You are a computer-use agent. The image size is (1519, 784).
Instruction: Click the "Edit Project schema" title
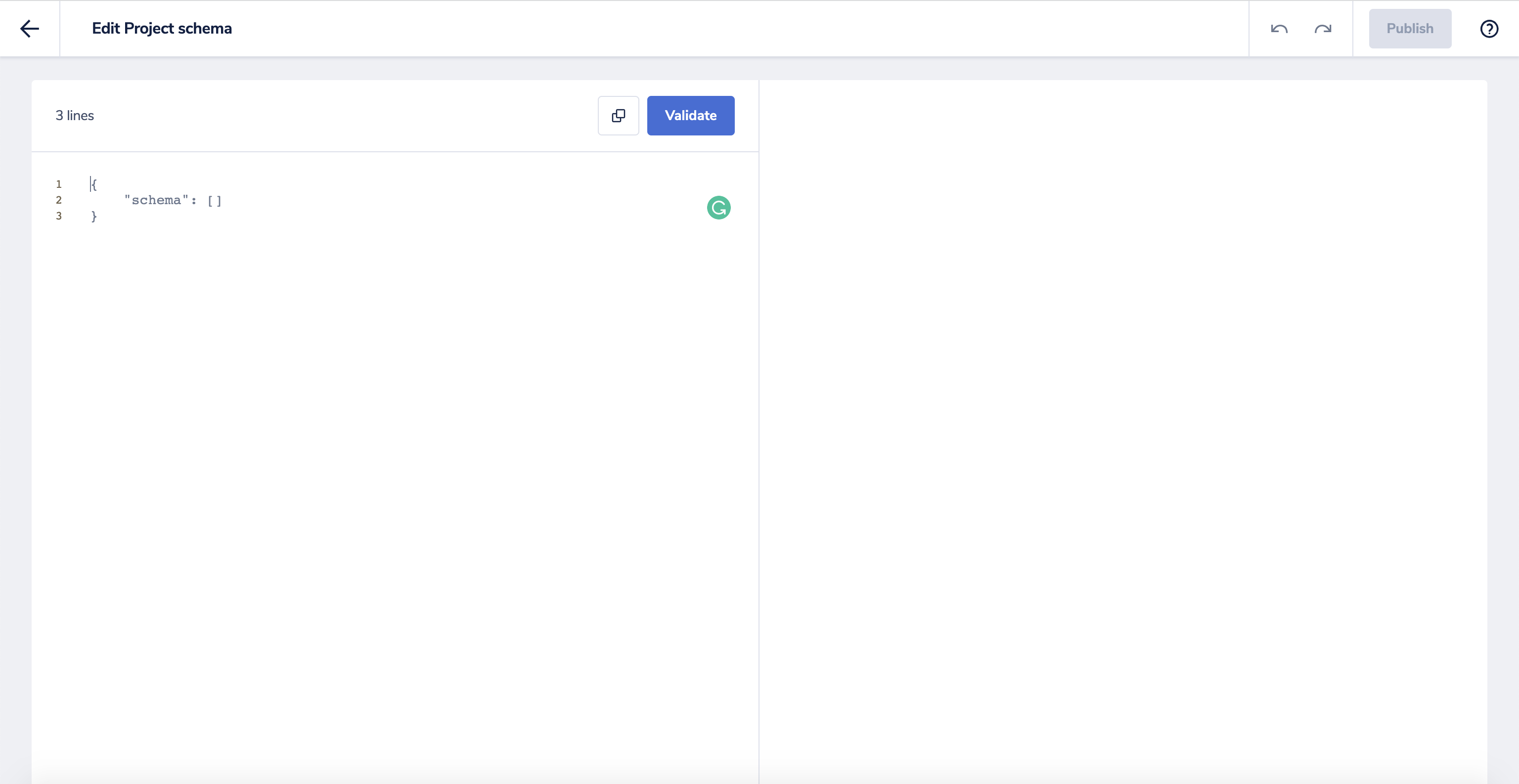pos(162,28)
